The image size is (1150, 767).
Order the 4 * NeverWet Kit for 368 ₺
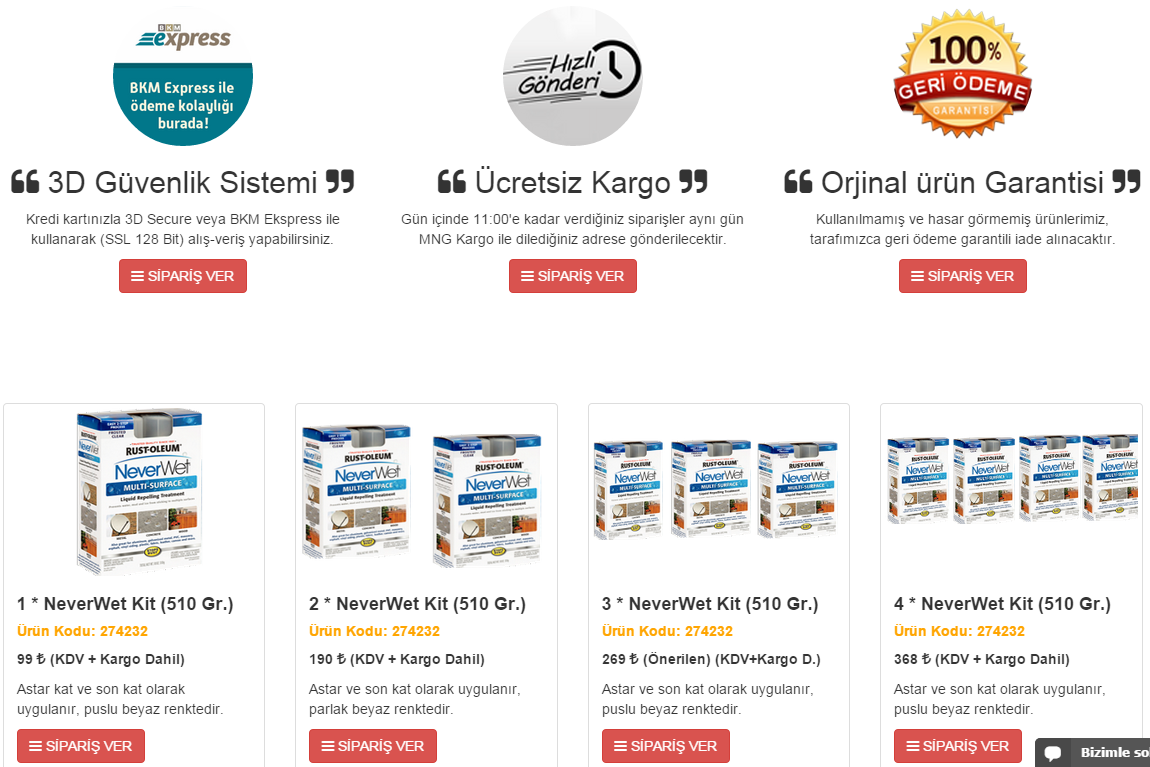tap(958, 746)
